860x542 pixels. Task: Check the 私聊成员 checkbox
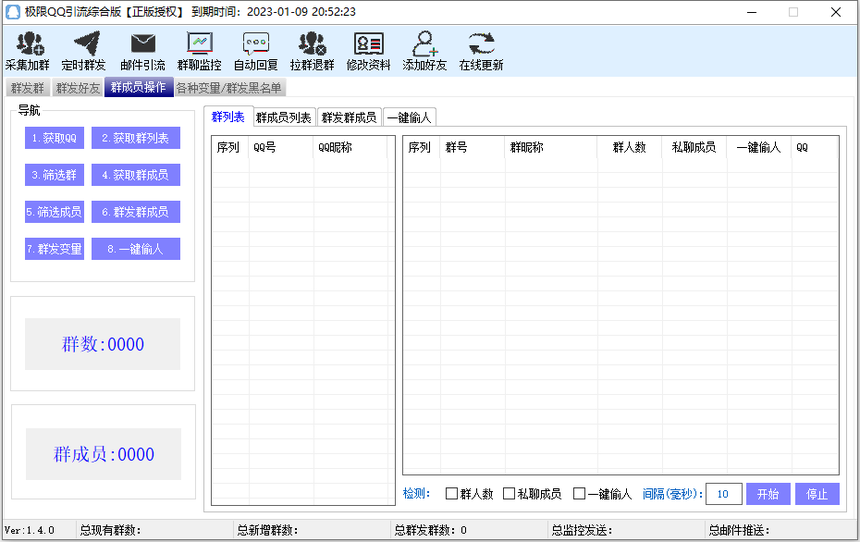click(509, 494)
